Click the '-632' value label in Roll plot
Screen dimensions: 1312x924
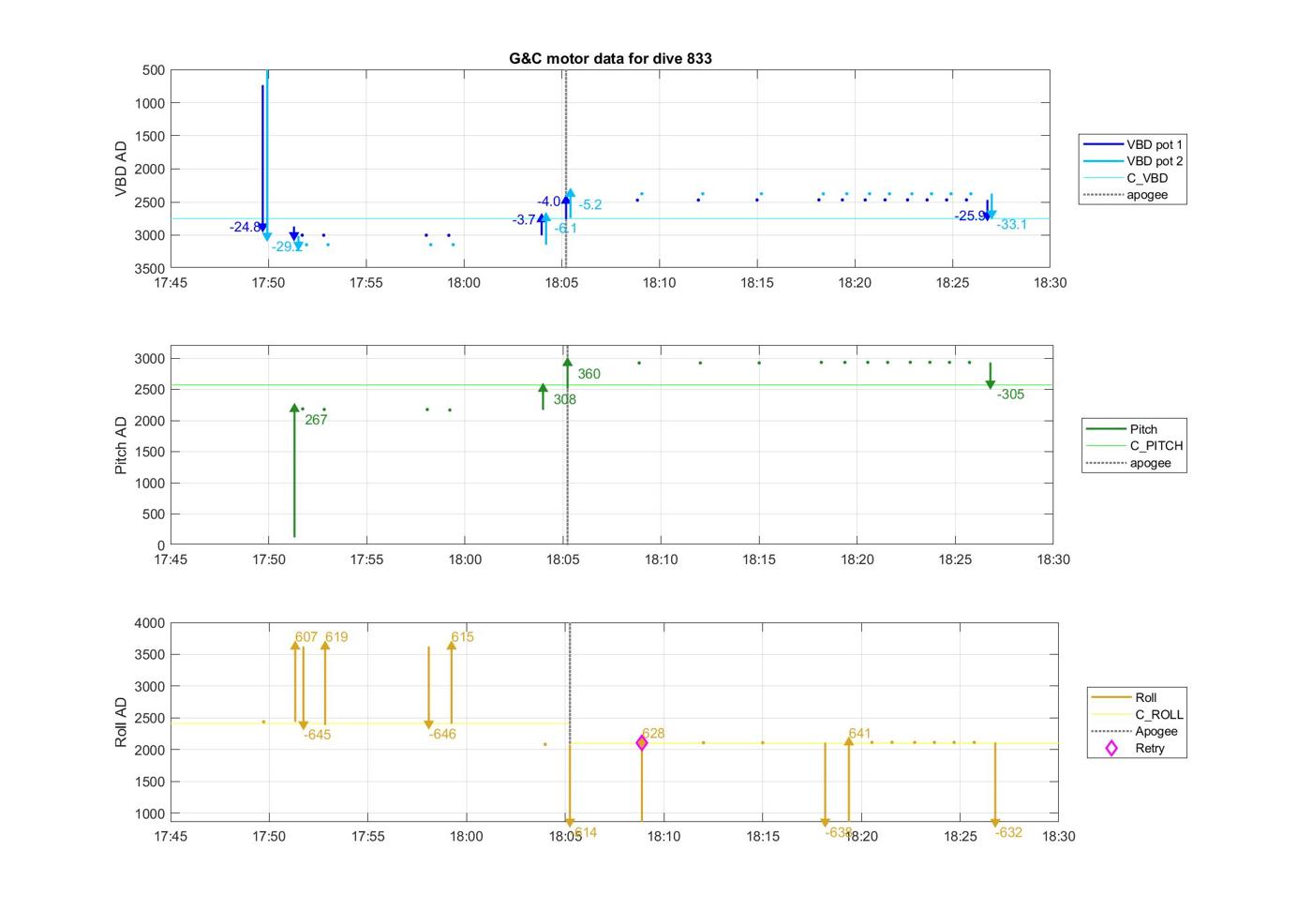[x=1008, y=832]
